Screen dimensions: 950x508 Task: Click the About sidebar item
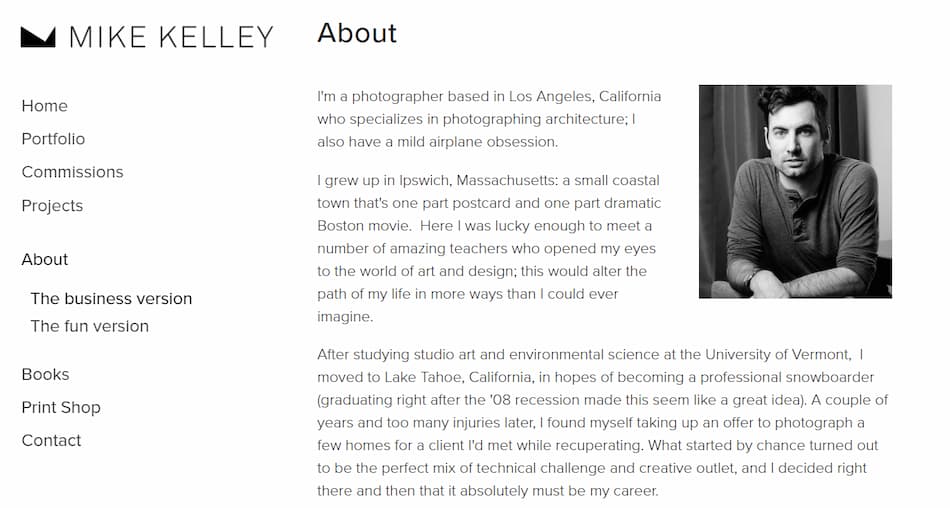click(x=45, y=259)
